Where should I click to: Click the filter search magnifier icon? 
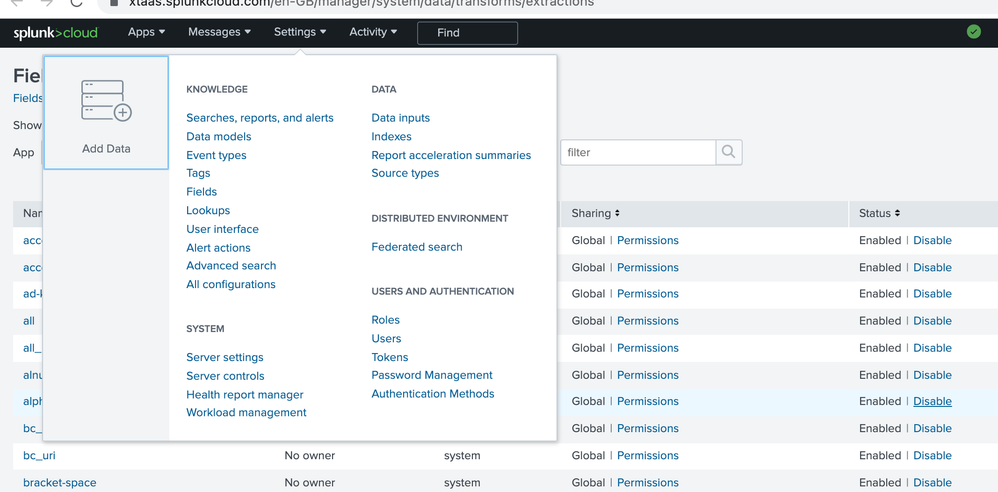tap(729, 153)
